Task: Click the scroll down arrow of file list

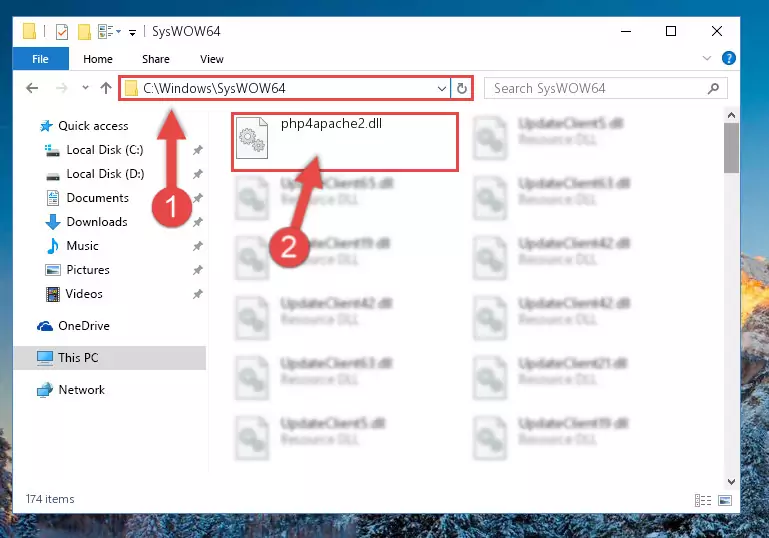Action: point(731,482)
